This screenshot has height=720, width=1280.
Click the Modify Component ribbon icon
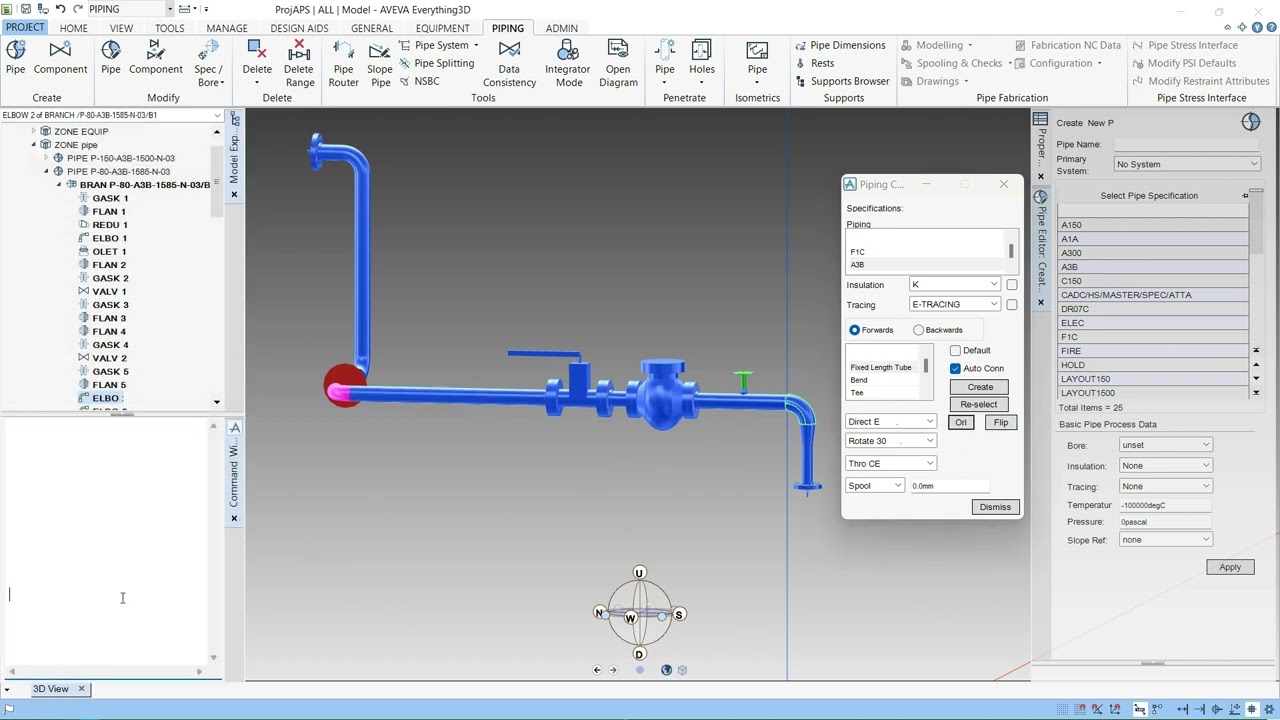pyautogui.click(x=155, y=50)
